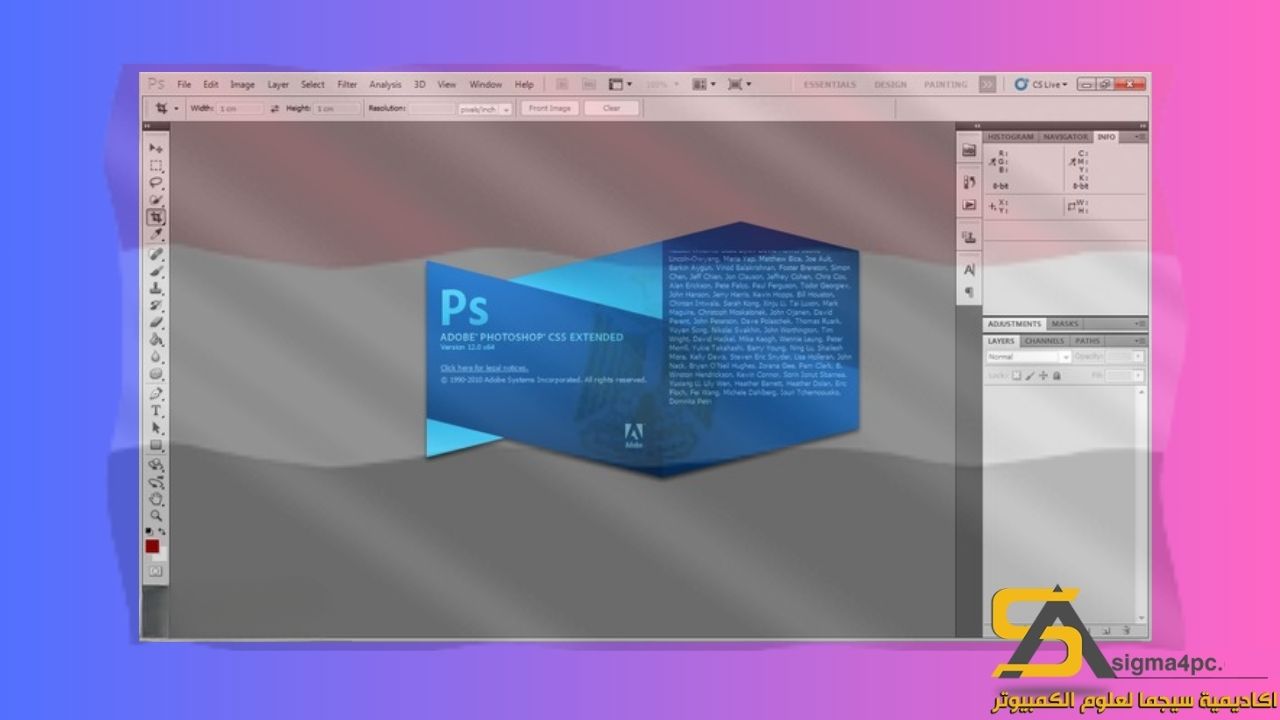The height and width of the screenshot is (720, 1280).
Task: Open the Screen Mode dropdown
Action: click(740, 85)
